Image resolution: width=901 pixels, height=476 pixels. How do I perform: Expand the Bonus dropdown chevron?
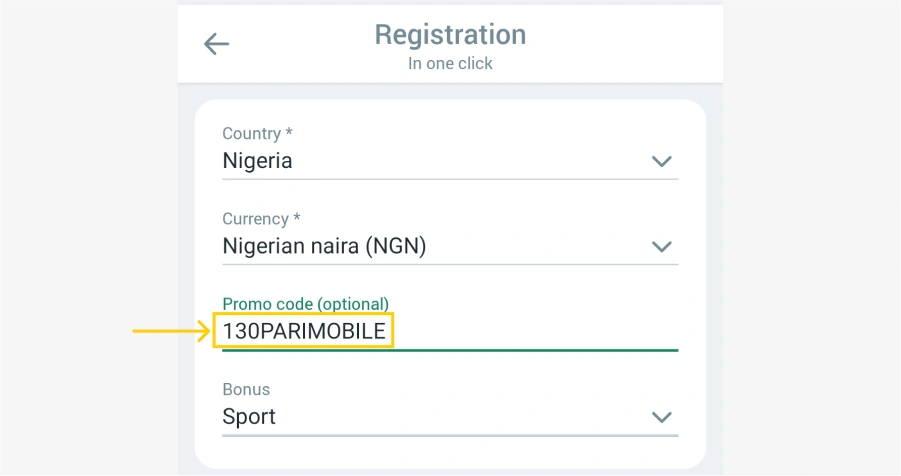tap(661, 417)
